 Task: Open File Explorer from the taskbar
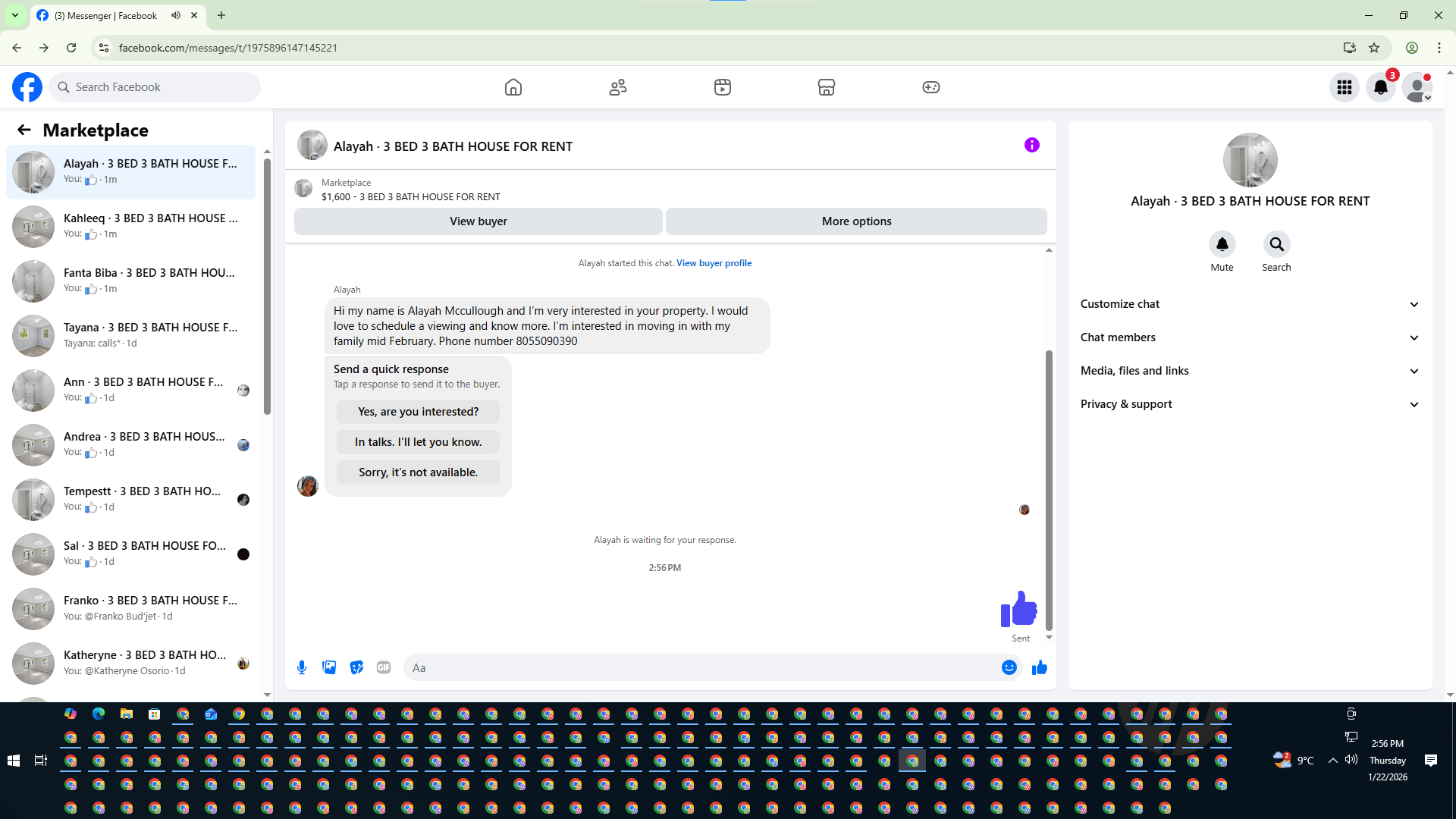click(127, 714)
